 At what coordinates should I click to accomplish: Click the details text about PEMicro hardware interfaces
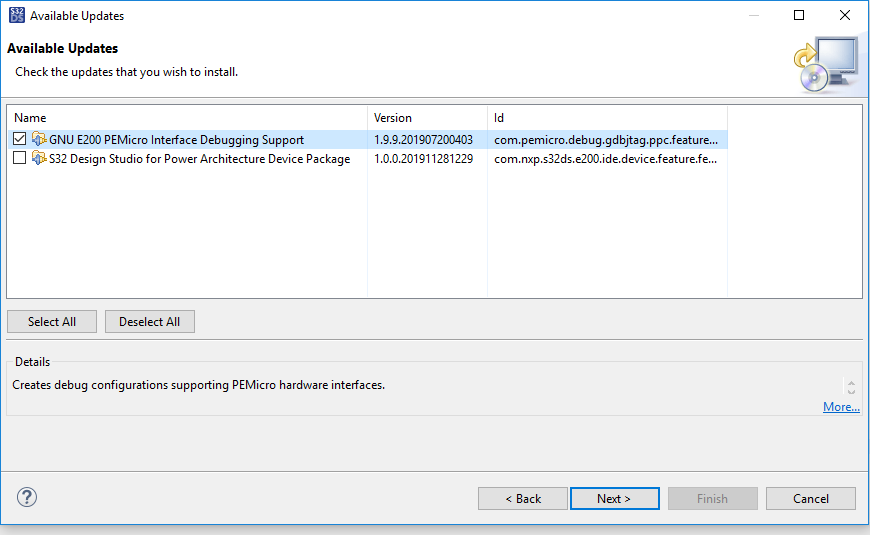pyautogui.click(x=199, y=385)
